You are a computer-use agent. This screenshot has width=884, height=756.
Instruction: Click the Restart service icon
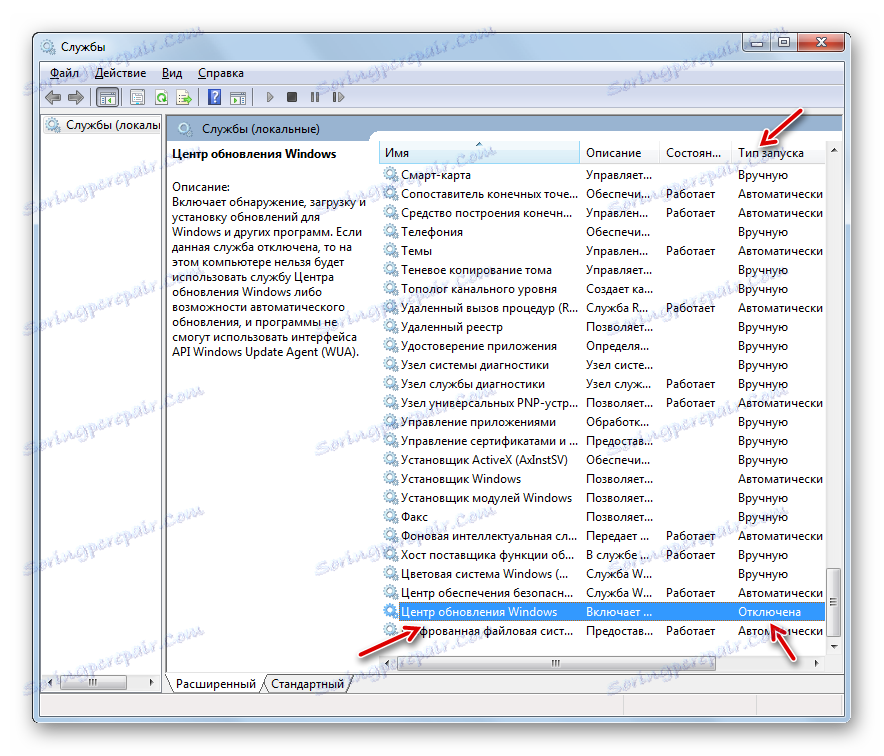(338, 97)
